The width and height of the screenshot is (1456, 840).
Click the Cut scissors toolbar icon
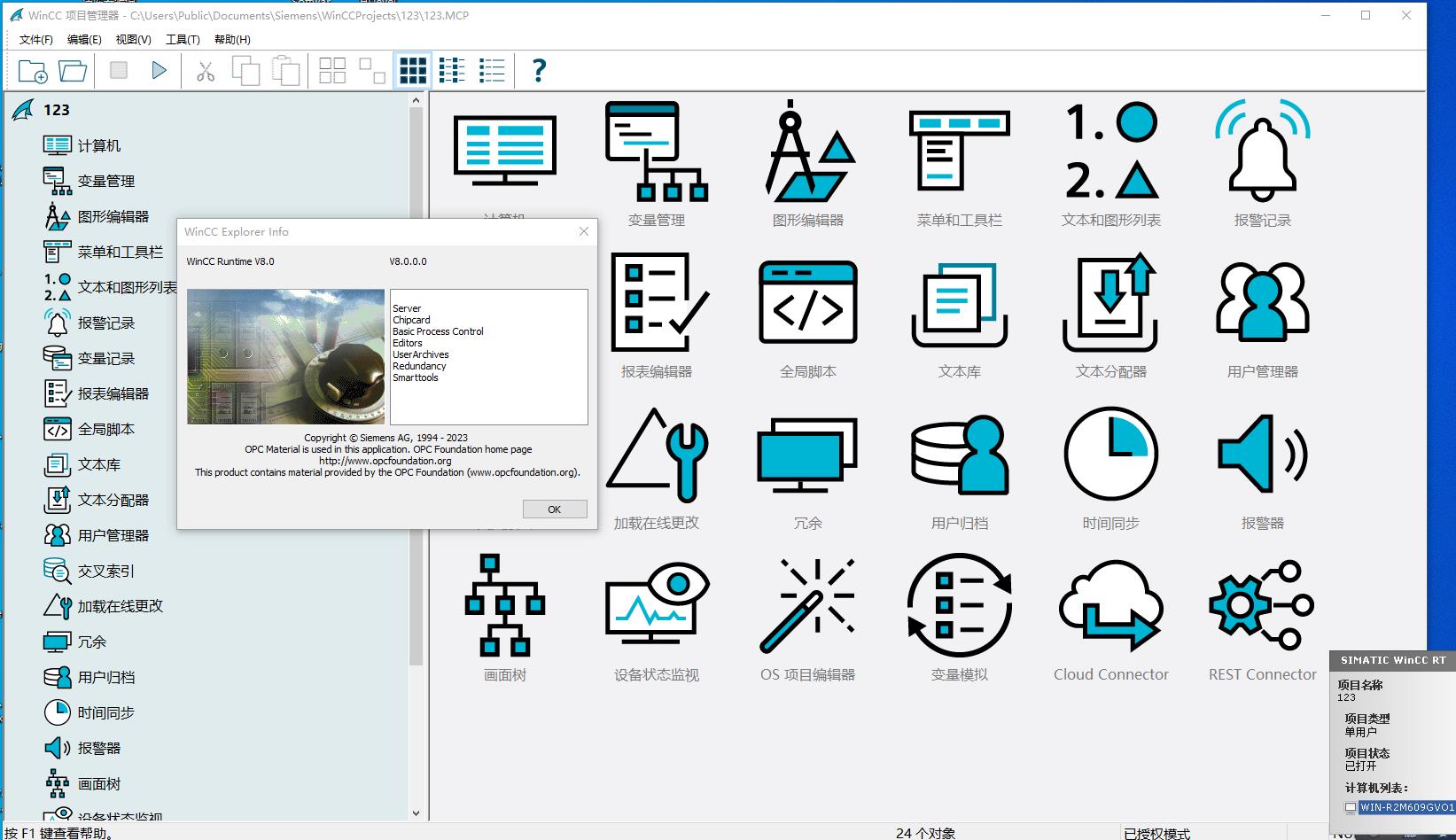(206, 71)
